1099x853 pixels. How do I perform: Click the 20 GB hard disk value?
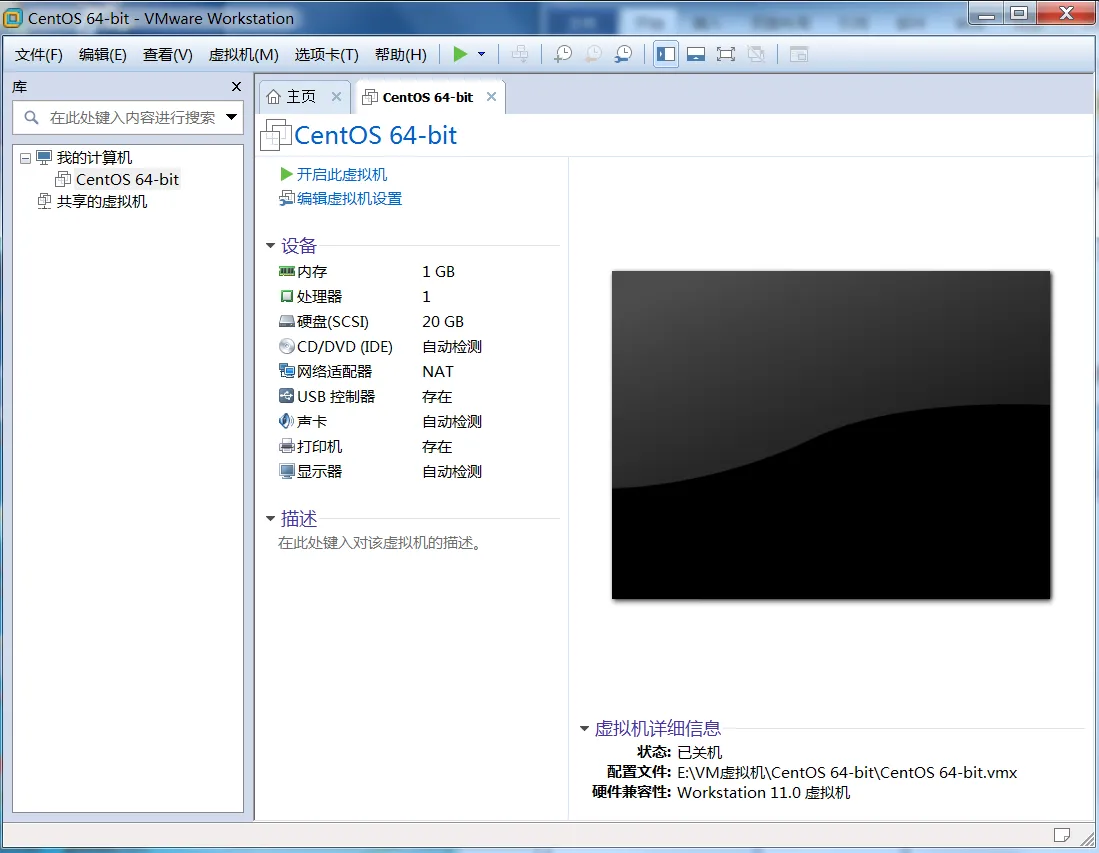pyautogui.click(x=443, y=322)
